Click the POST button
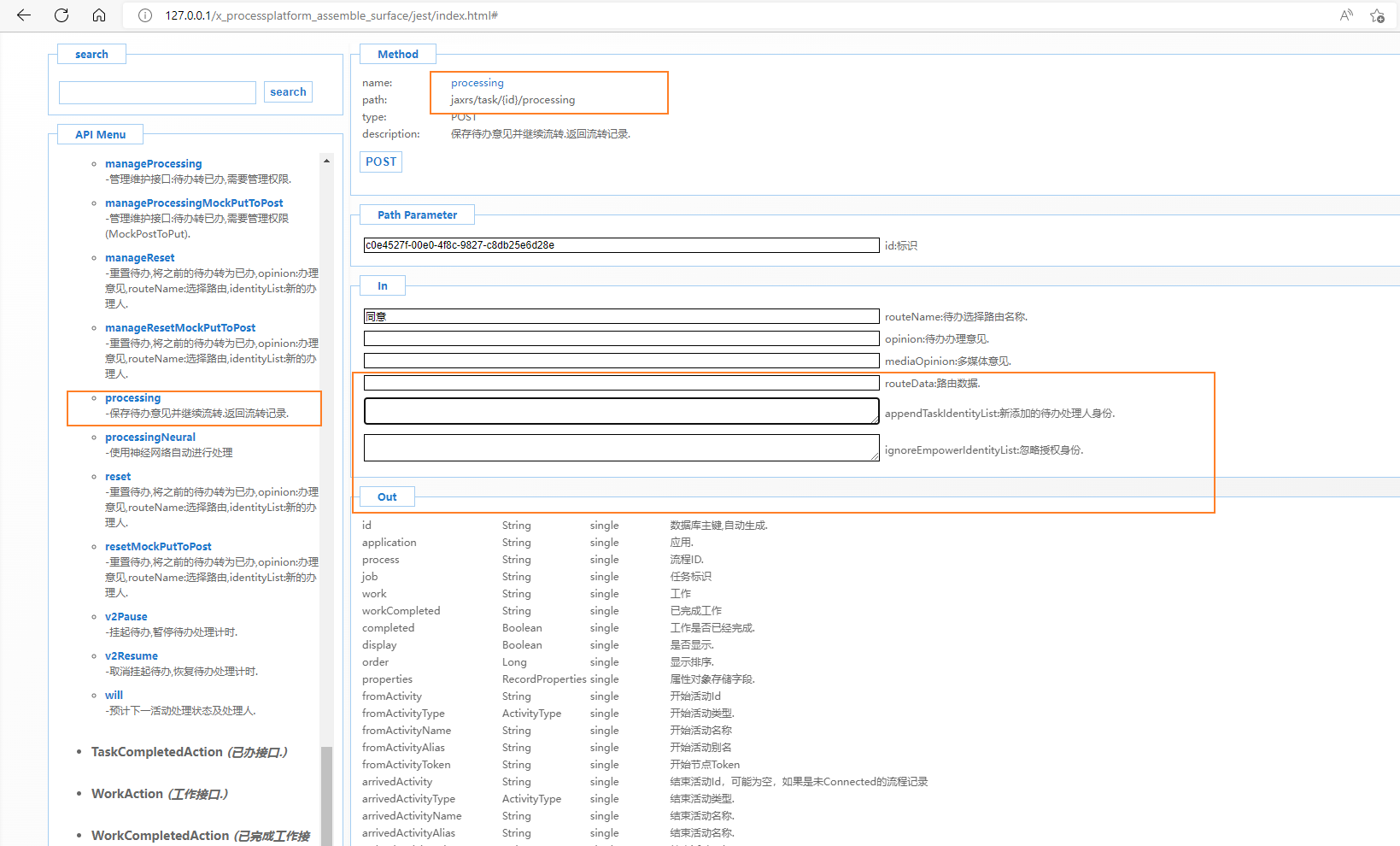This screenshot has height=846, width=1400. (x=381, y=162)
